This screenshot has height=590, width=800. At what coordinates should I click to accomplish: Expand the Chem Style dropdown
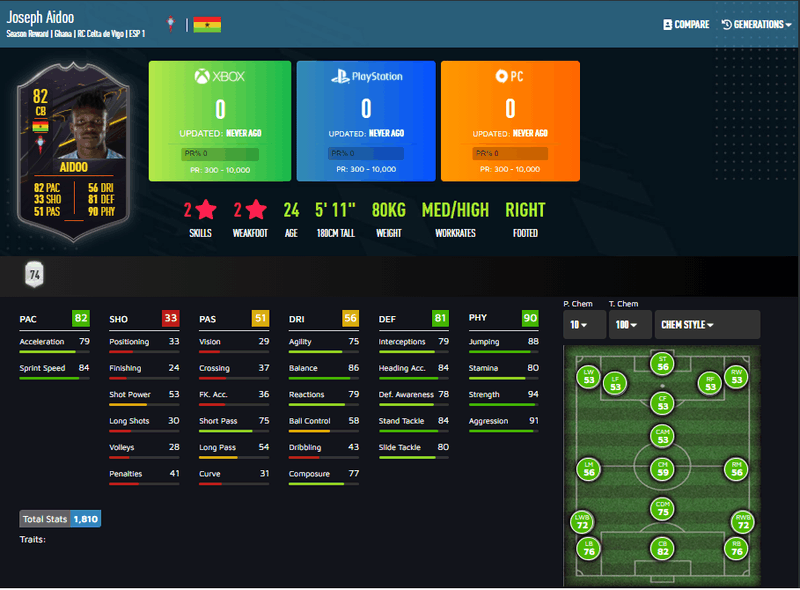pyautogui.click(x=707, y=325)
